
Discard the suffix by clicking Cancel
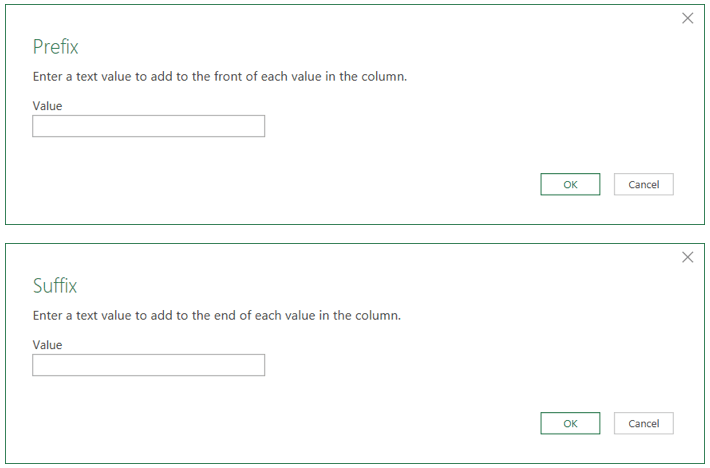[643, 423]
